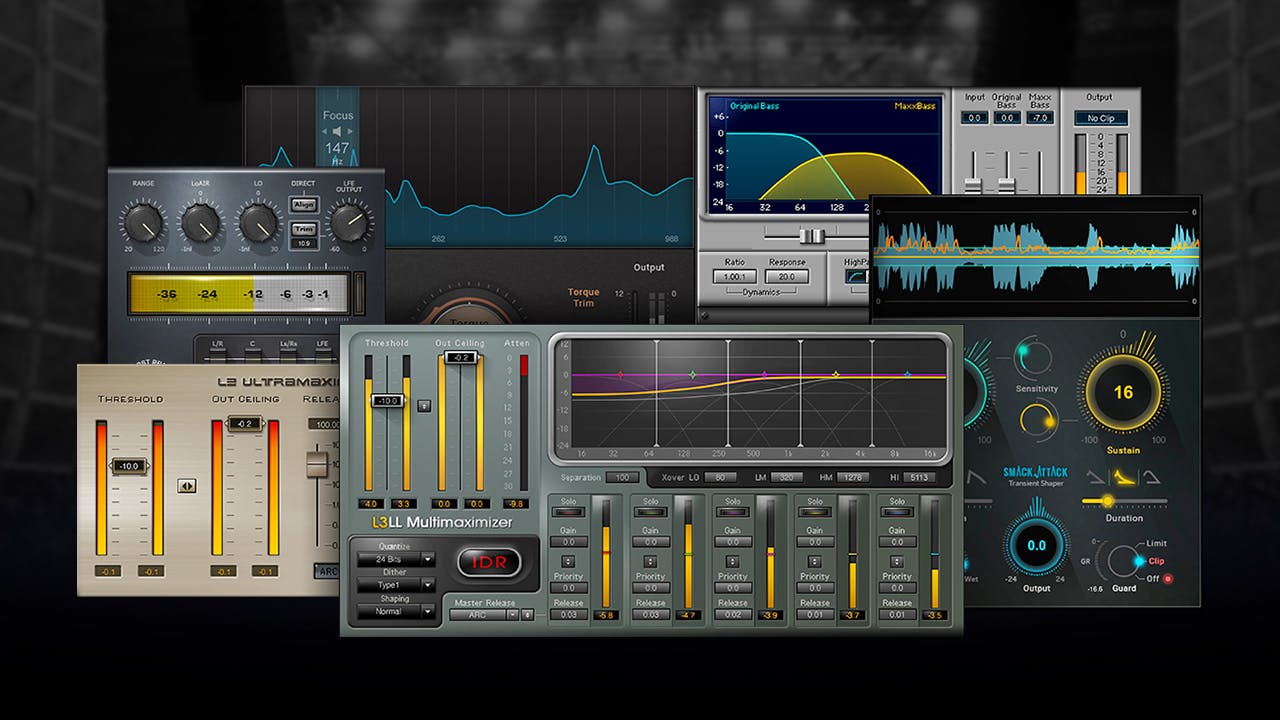Click the fader link arrows under L2 Threshold
1280x720 pixels.
(x=187, y=485)
